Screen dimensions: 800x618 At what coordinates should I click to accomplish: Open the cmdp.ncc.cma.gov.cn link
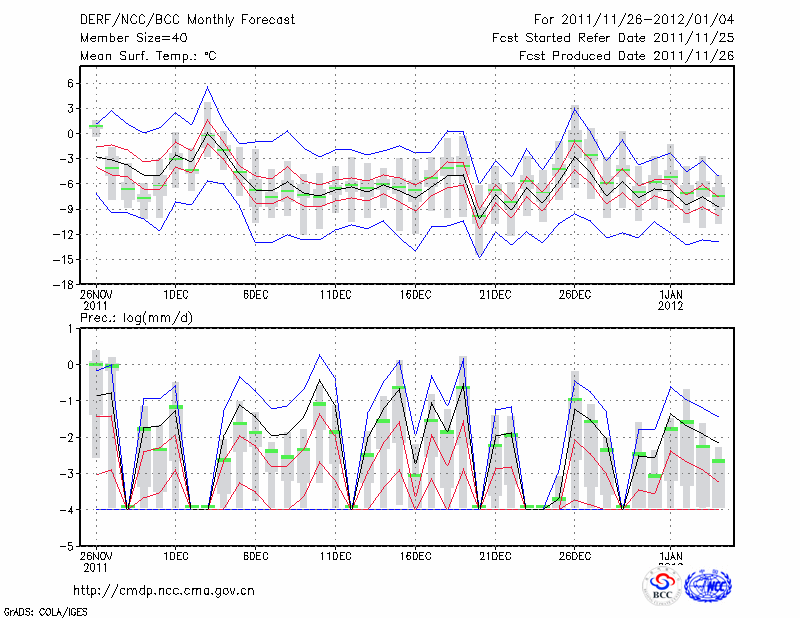click(165, 590)
